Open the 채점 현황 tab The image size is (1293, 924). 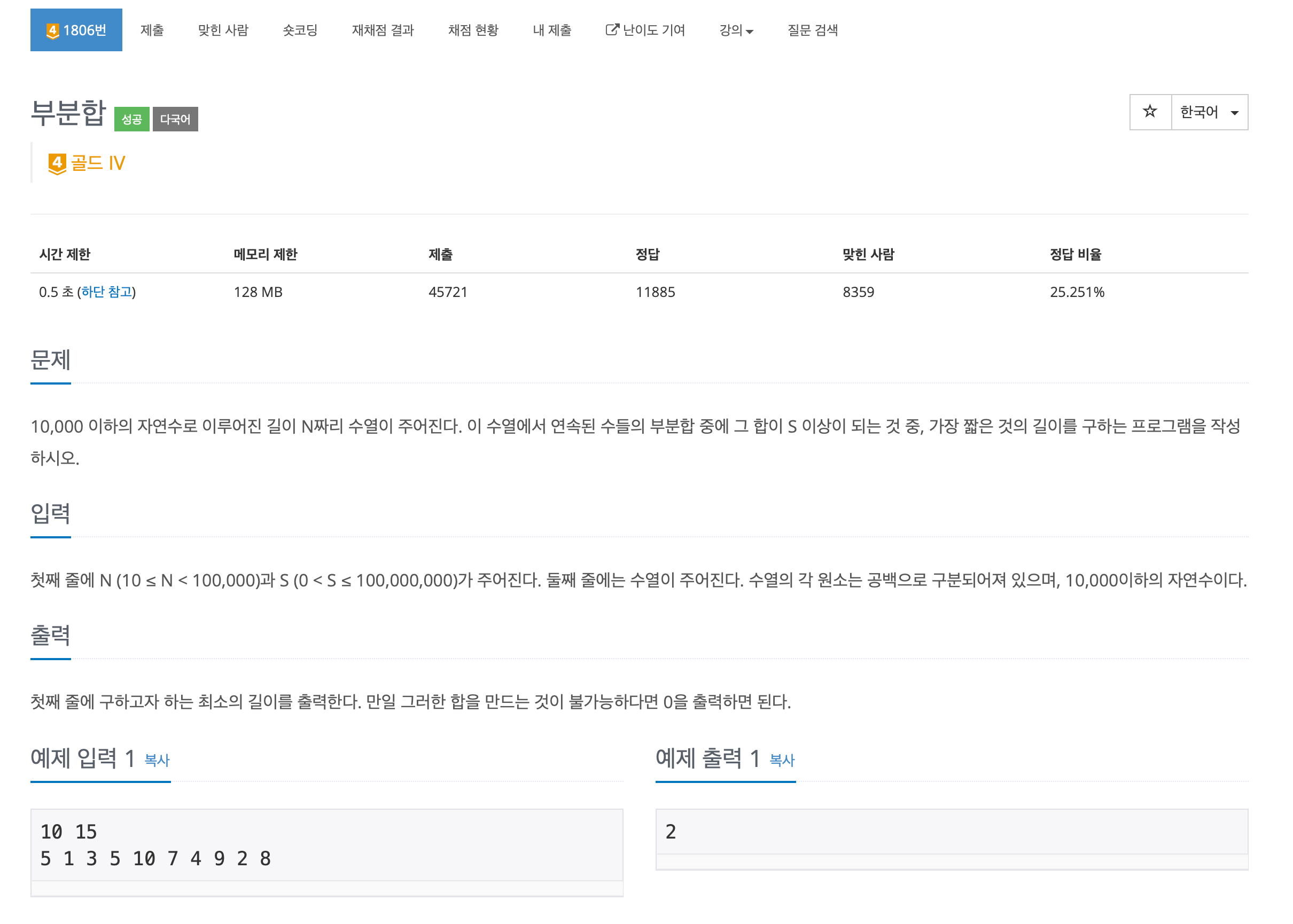click(473, 30)
